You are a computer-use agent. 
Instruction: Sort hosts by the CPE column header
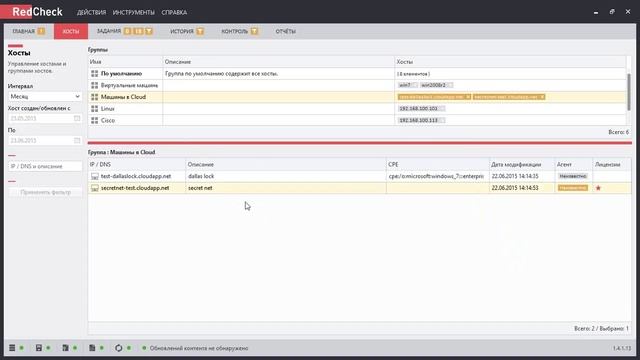438,164
